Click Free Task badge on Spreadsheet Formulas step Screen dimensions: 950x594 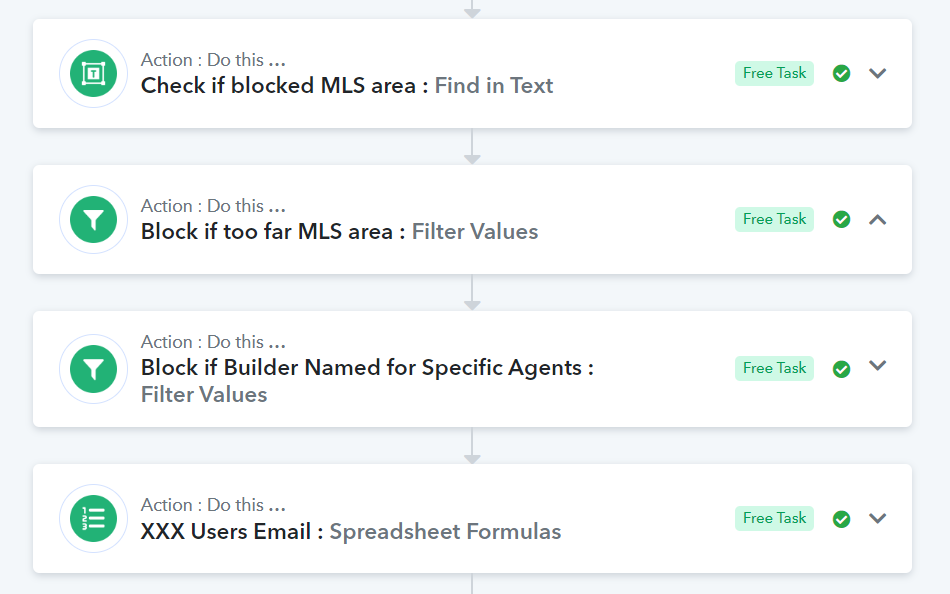point(774,518)
